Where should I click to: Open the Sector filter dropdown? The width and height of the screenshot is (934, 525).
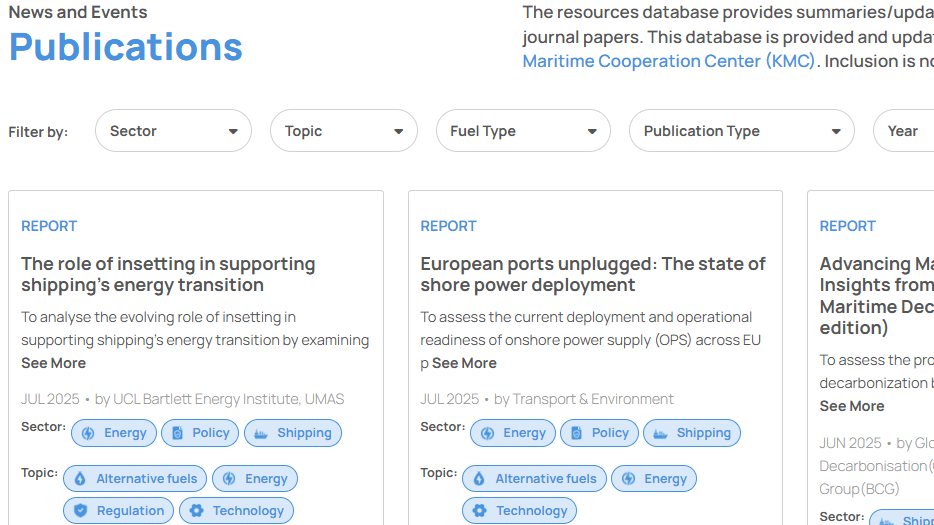tap(173, 131)
